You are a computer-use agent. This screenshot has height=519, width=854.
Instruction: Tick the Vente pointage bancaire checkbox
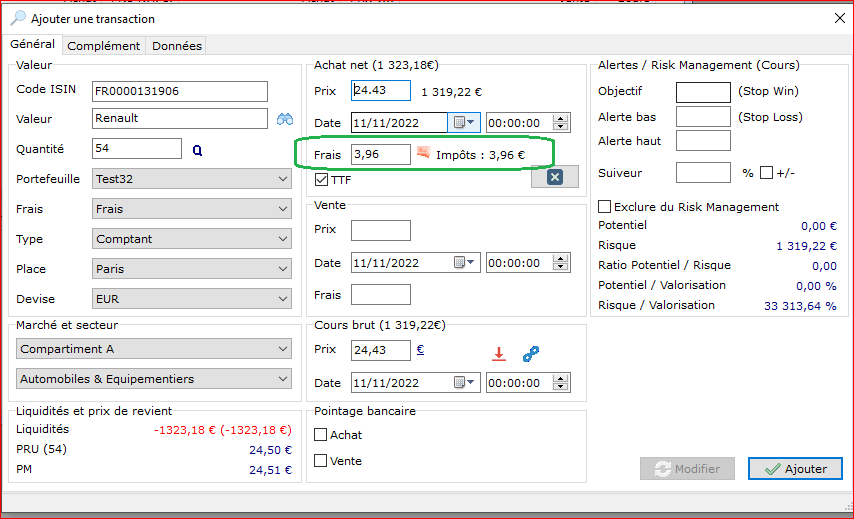click(321, 461)
